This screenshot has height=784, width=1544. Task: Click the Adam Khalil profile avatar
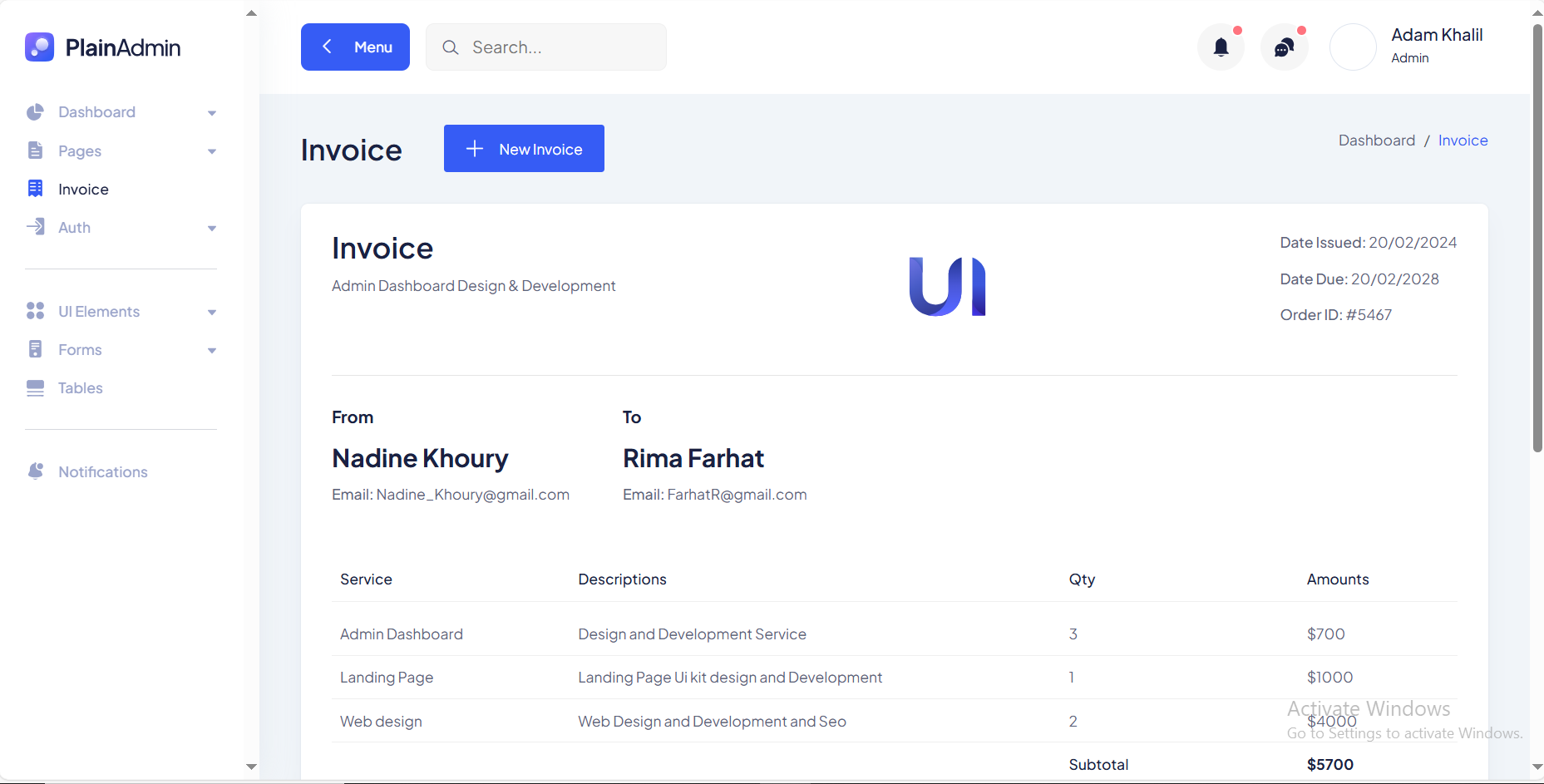pyautogui.click(x=1353, y=47)
